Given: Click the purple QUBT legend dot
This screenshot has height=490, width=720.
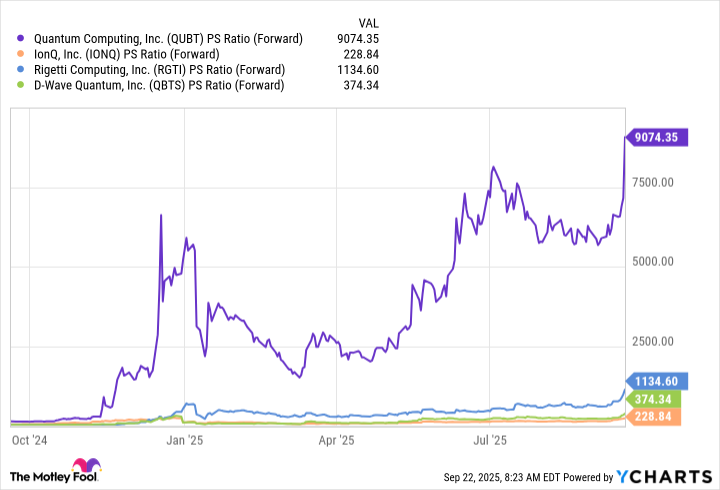Looking at the screenshot, I should coord(21,39).
